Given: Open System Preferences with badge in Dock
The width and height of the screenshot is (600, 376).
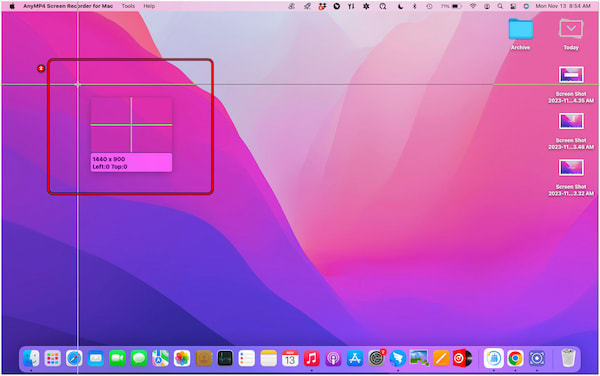Looking at the screenshot, I should [377, 358].
